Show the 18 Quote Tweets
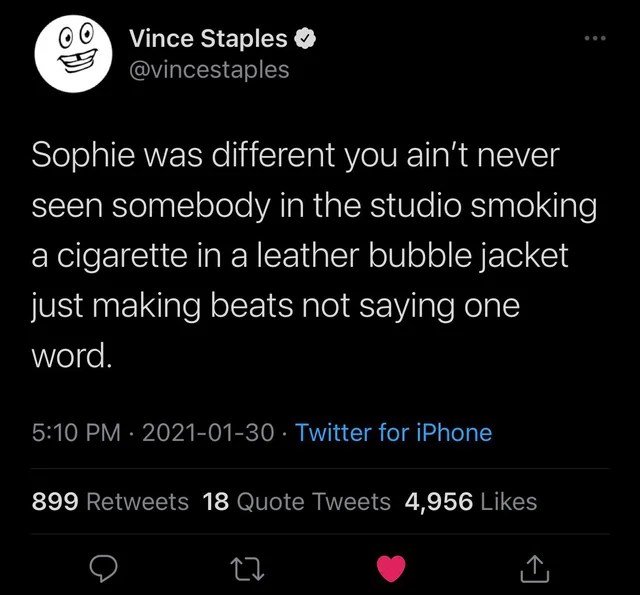 point(296,501)
